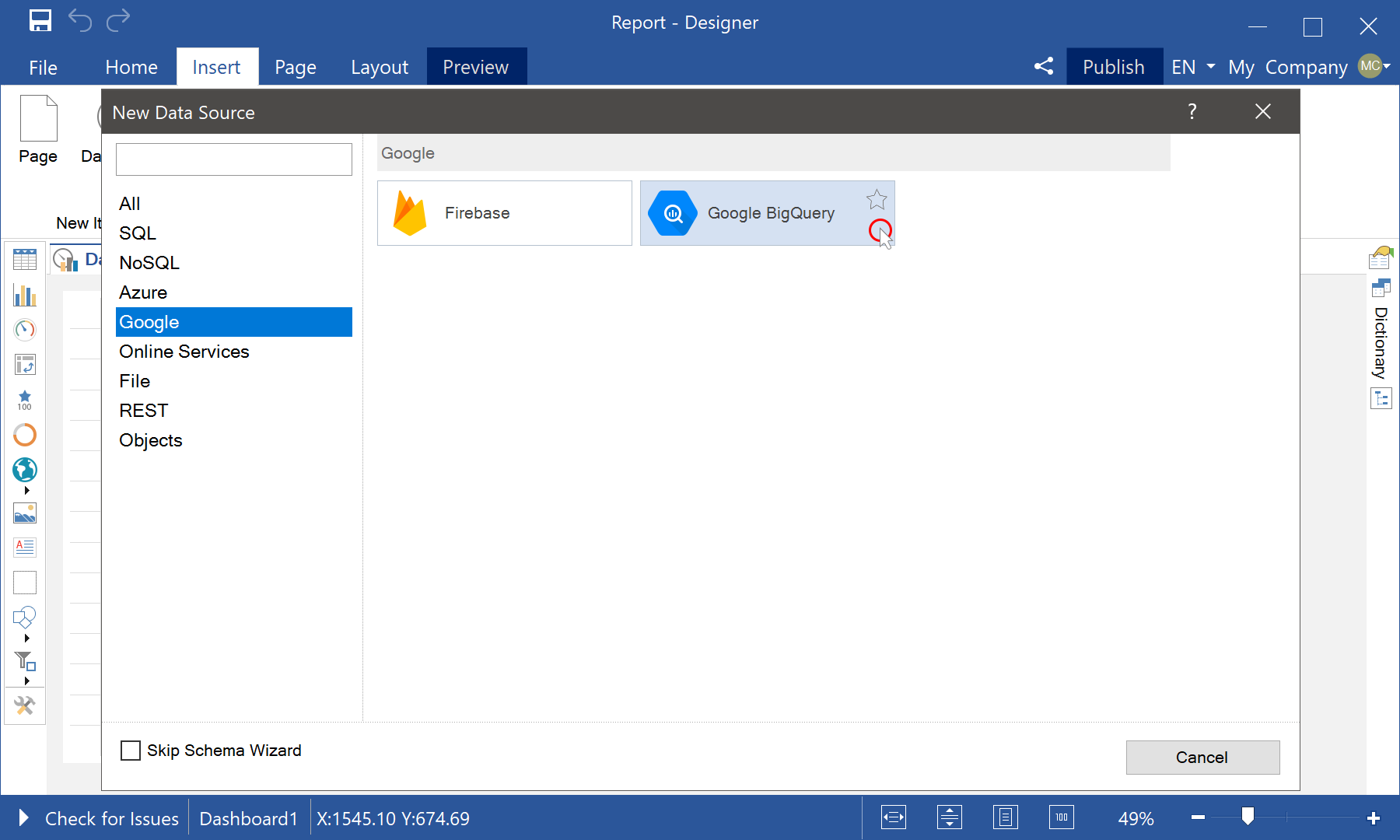The image size is (1400, 840).
Task: Click the Share icon next to Publish
Action: (1044, 67)
